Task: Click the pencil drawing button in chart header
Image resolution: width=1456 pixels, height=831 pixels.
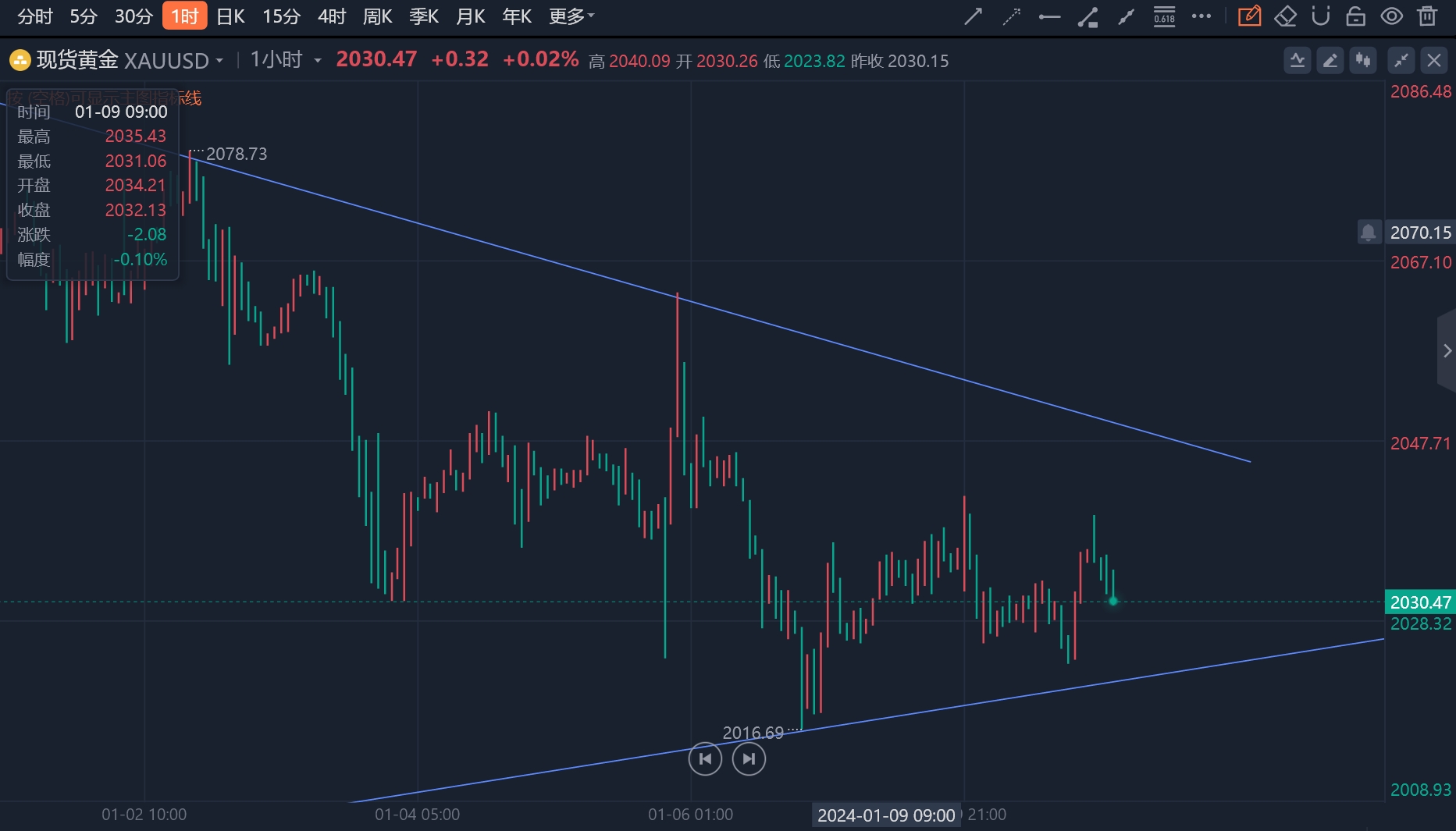Action: click(1330, 60)
